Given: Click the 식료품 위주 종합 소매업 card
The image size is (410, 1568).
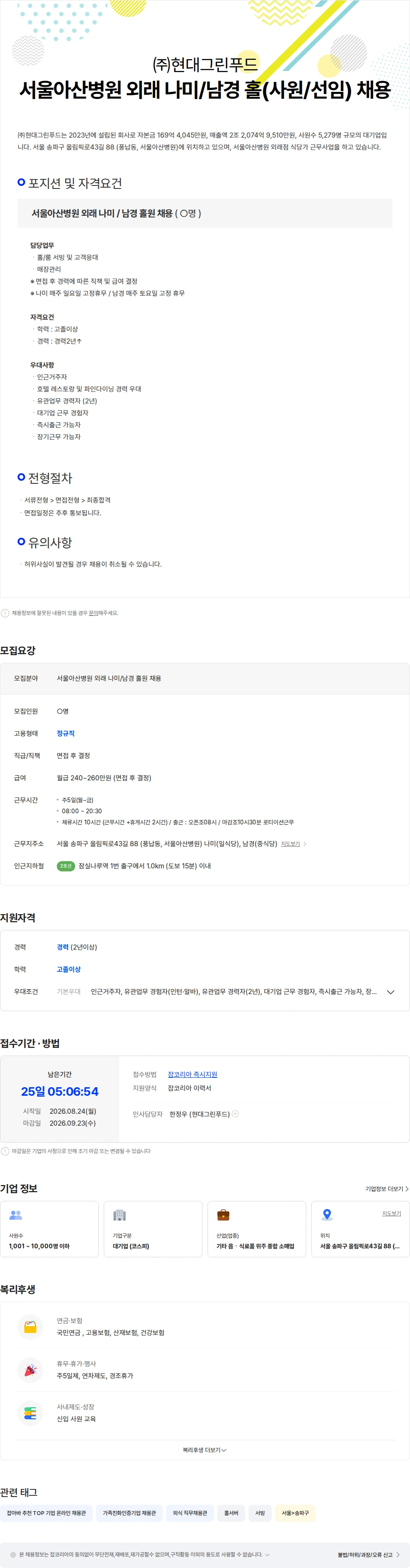Looking at the screenshot, I should click(257, 1229).
